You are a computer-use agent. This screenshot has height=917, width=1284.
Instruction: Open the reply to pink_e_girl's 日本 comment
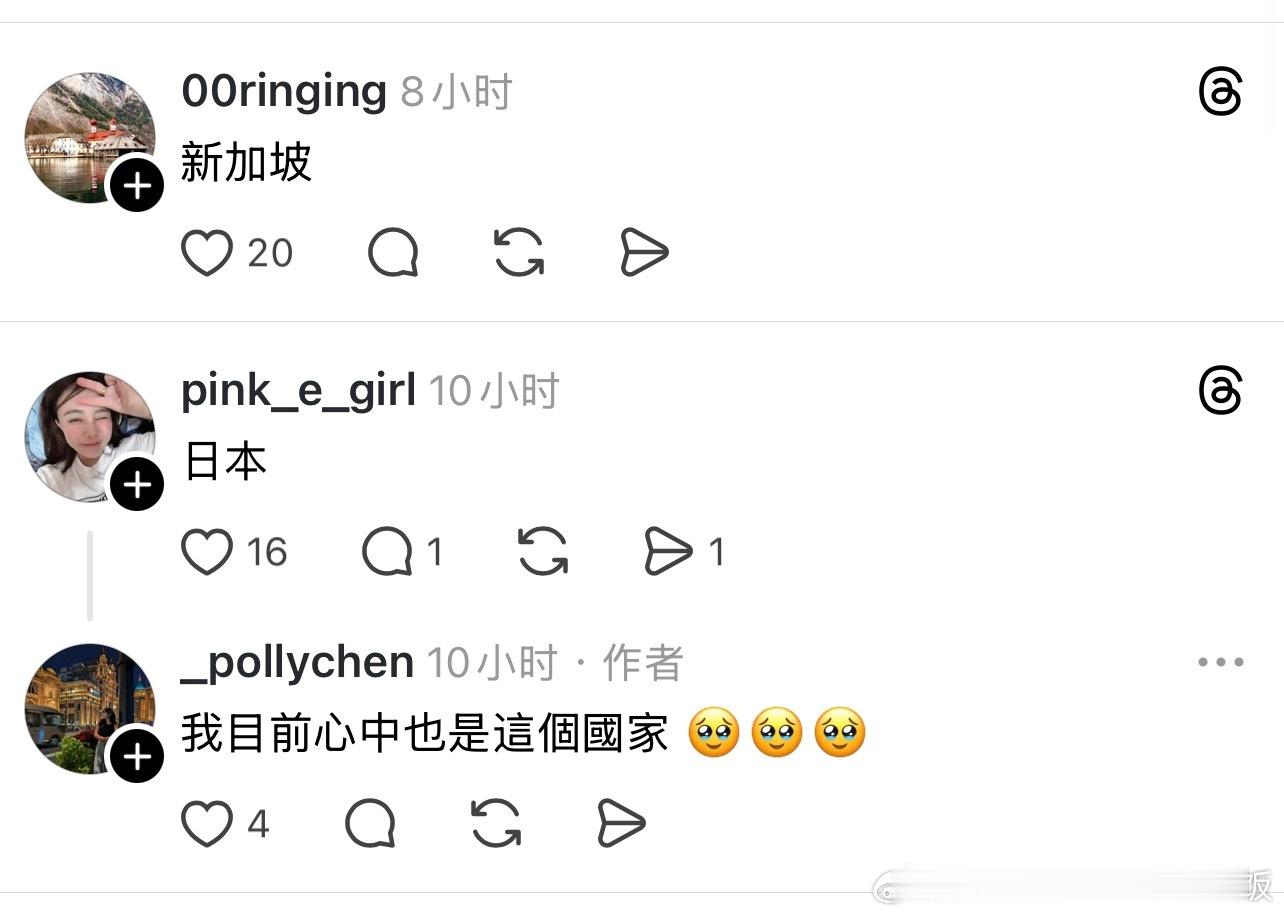point(388,552)
